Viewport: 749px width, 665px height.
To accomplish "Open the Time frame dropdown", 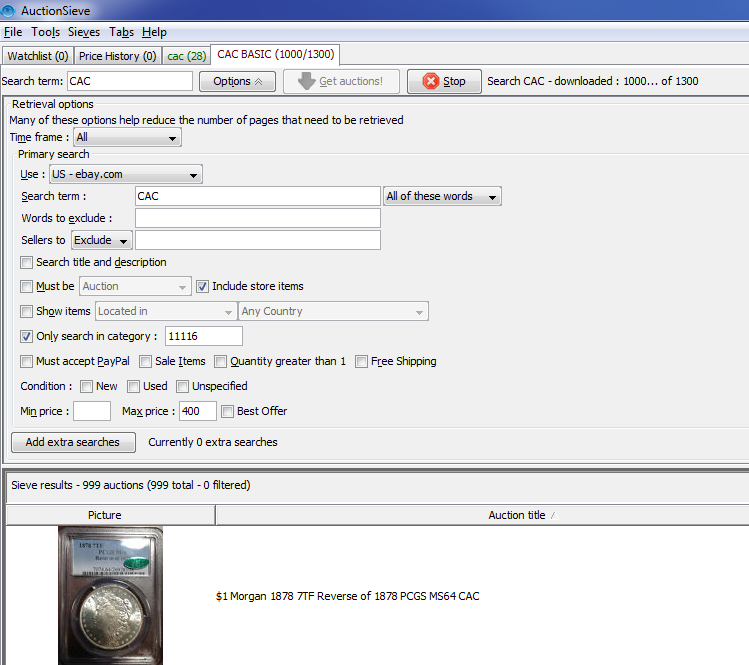I will pyautogui.click(x=127, y=138).
